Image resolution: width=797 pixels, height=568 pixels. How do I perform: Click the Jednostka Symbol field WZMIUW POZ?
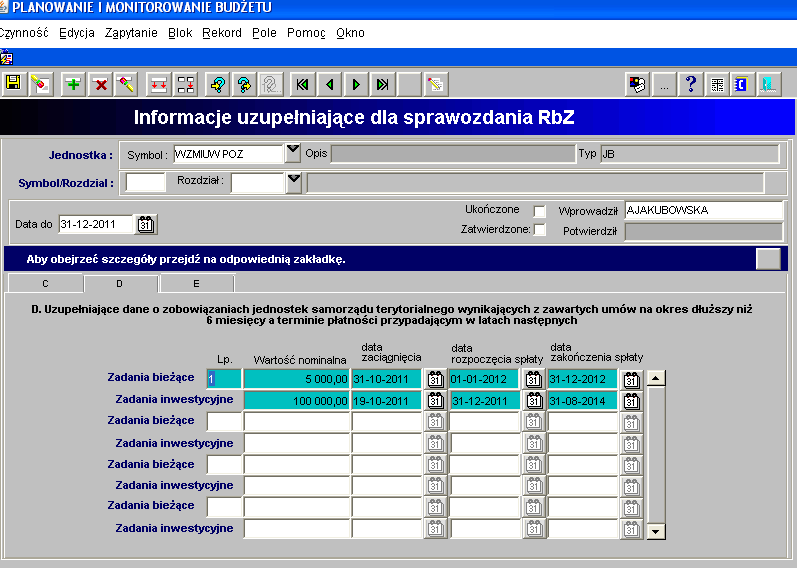tap(228, 154)
